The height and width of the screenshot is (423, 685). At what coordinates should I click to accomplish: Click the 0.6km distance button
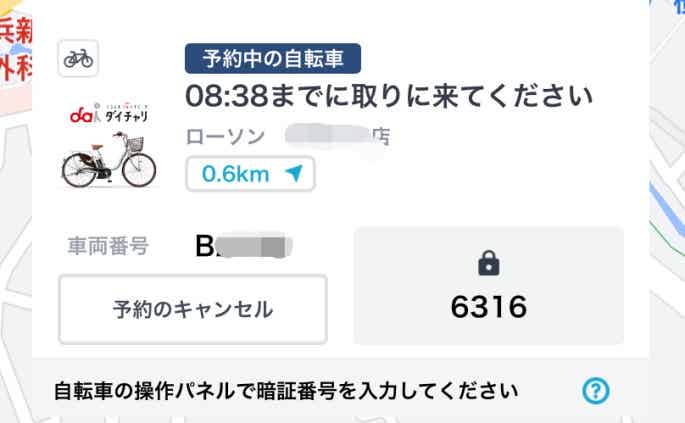click(250, 174)
